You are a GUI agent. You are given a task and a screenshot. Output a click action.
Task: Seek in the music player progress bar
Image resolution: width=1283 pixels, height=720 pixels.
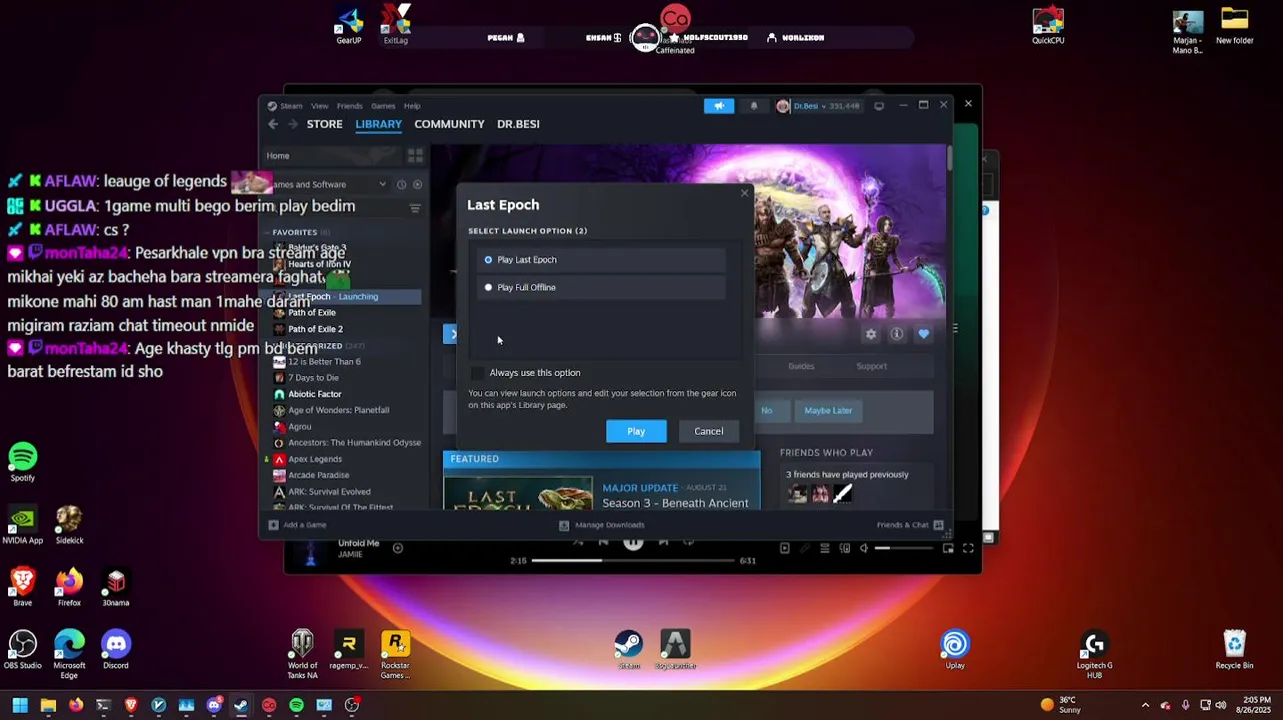[633, 561]
